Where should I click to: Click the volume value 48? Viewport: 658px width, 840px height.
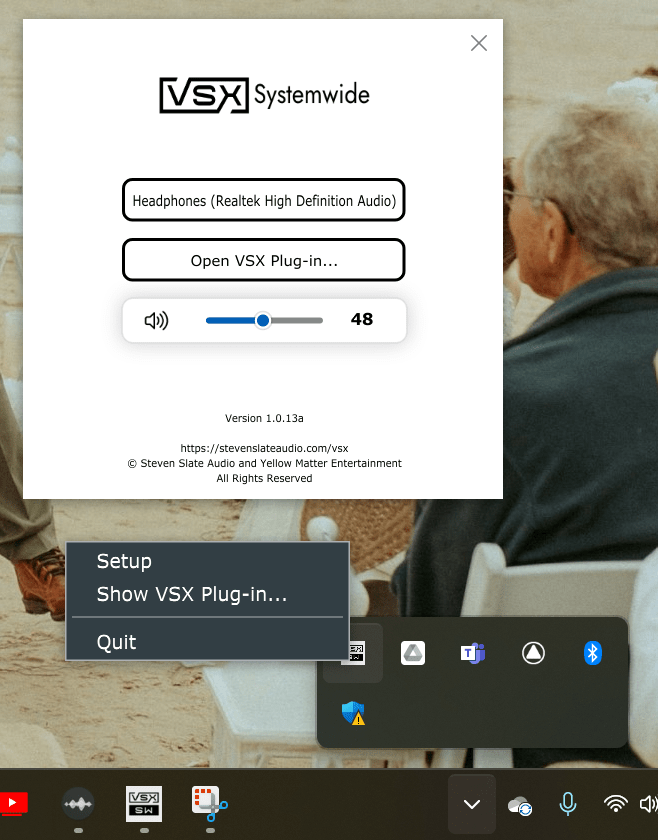pyautogui.click(x=362, y=319)
